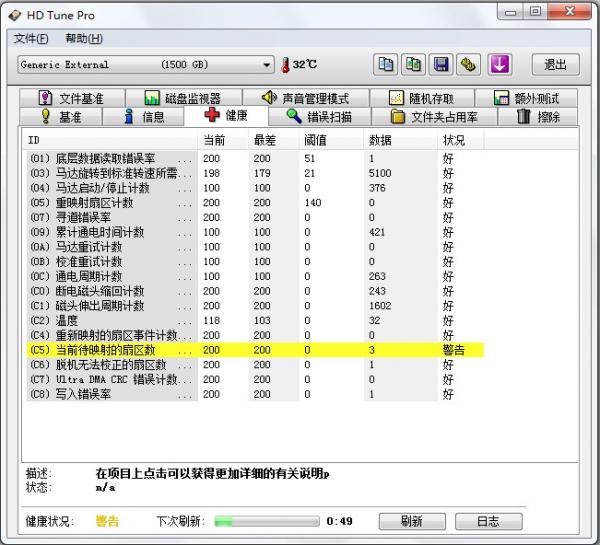
Task: Click the 阈值 column header
Action: pyautogui.click(x=331, y=140)
